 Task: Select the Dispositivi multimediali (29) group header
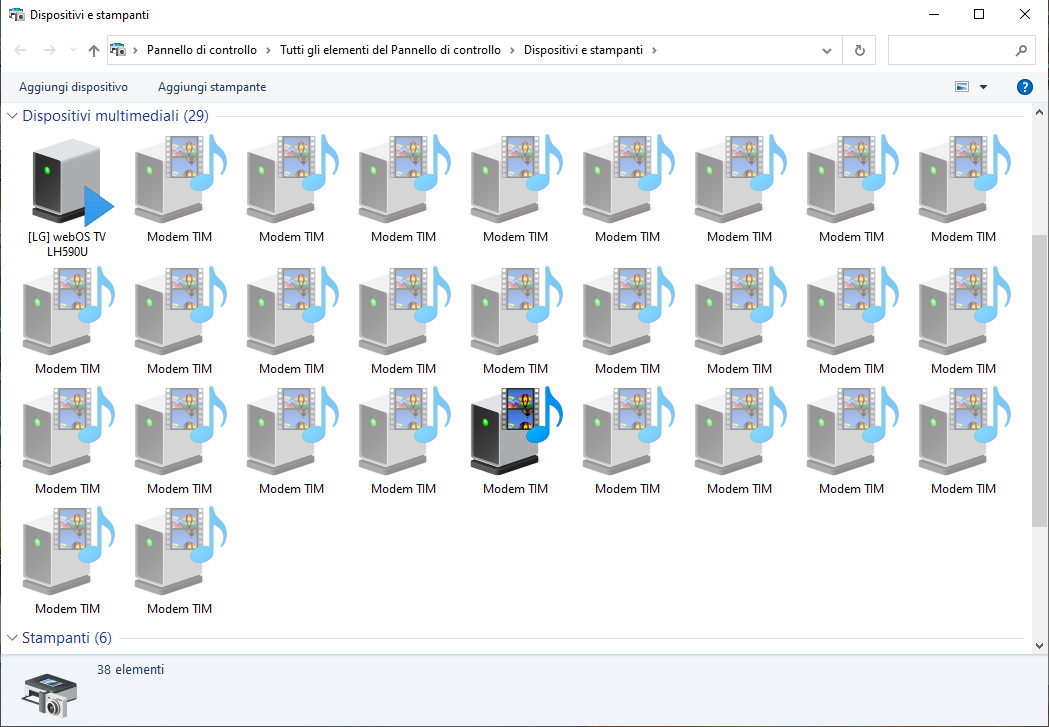(116, 116)
